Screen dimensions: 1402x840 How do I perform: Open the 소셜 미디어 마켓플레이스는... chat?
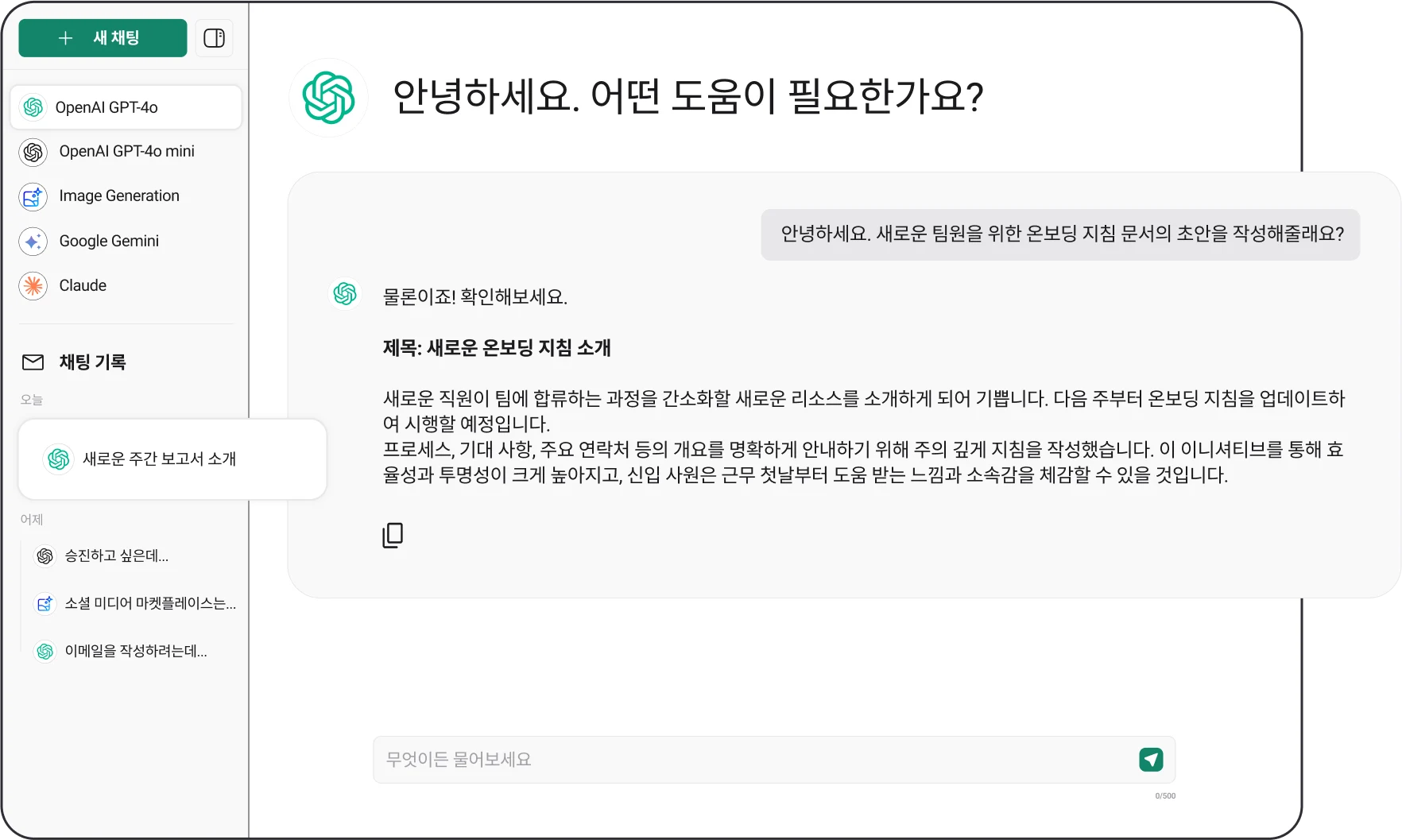coord(135,604)
